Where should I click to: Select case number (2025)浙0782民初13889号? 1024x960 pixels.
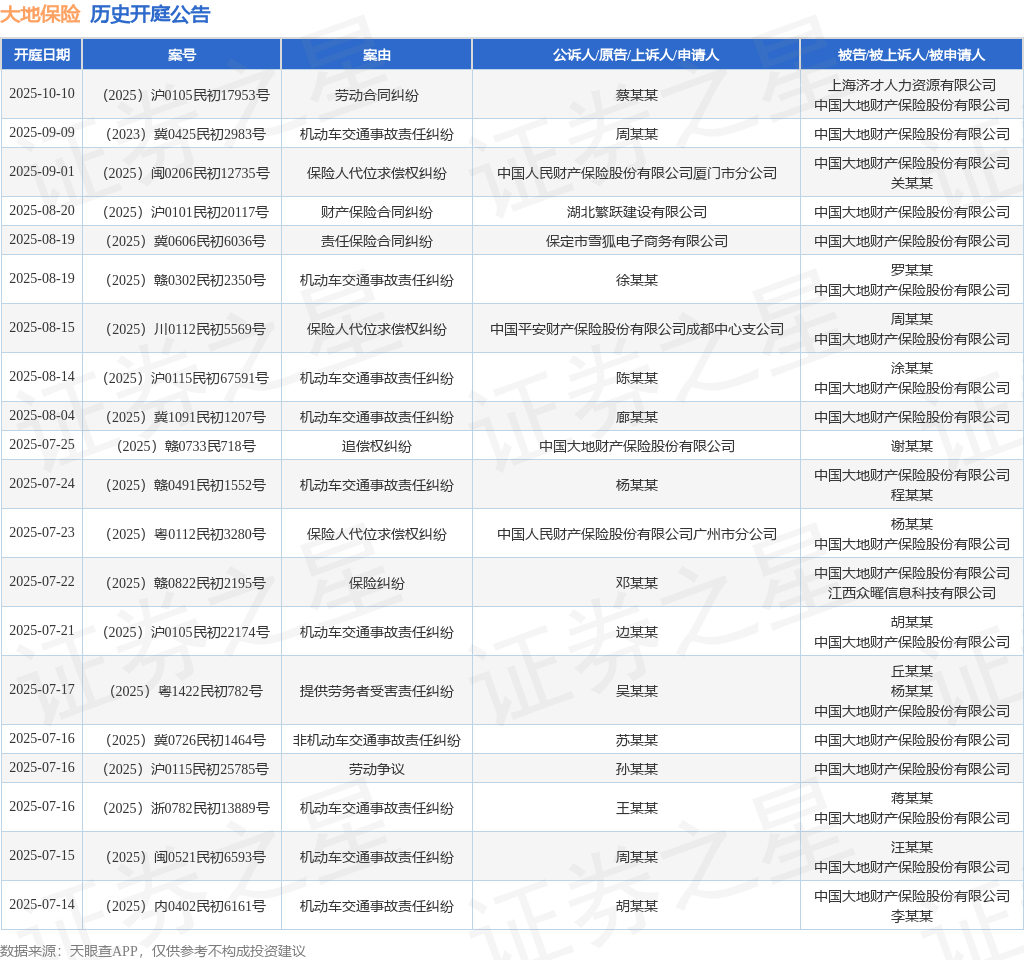click(186, 808)
